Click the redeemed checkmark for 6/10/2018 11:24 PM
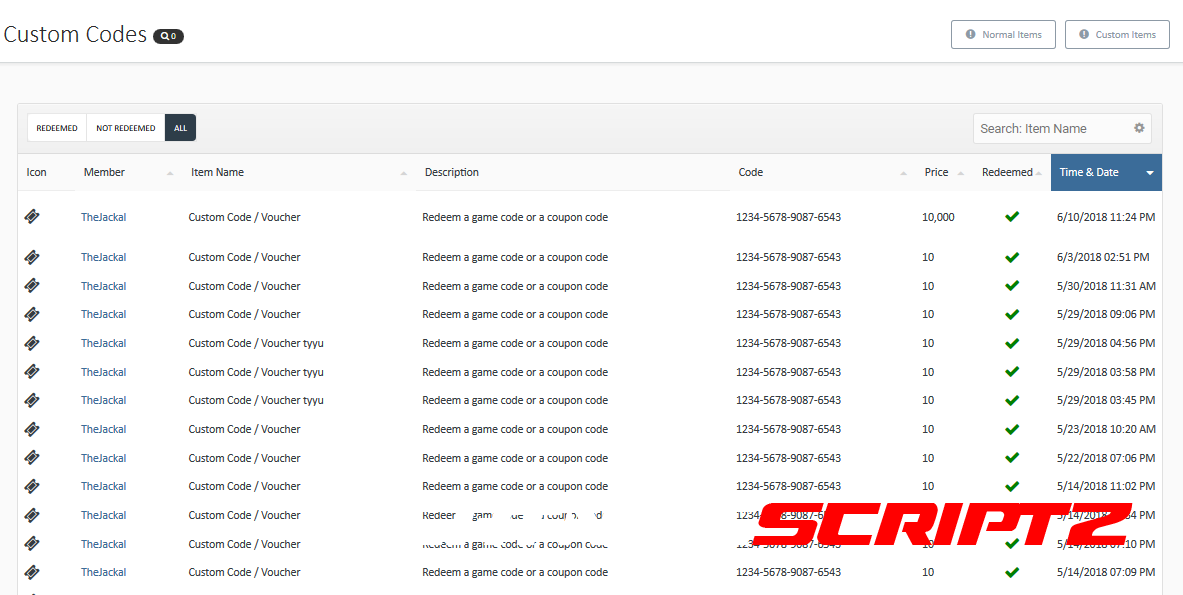The width and height of the screenshot is (1183, 595). [1012, 217]
